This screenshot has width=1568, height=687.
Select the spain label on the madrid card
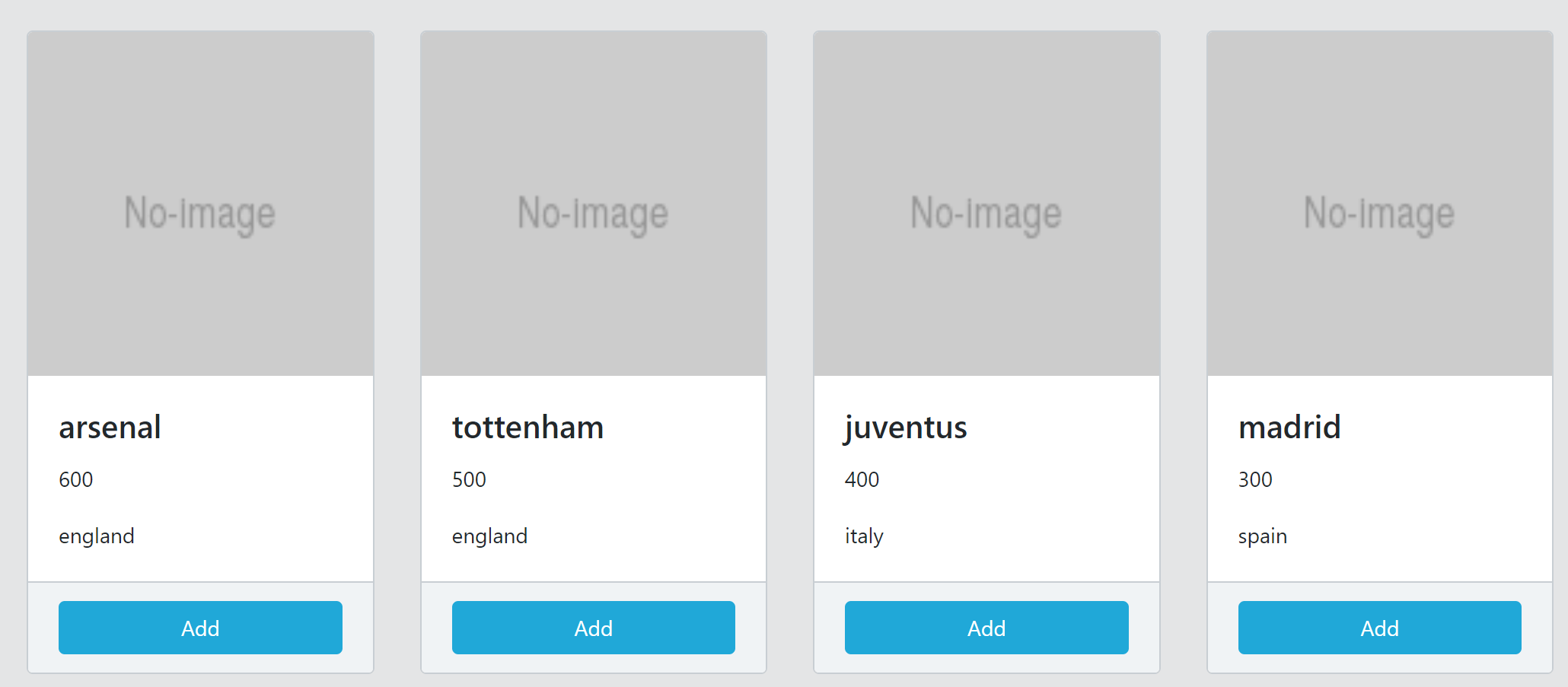click(x=1262, y=536)
